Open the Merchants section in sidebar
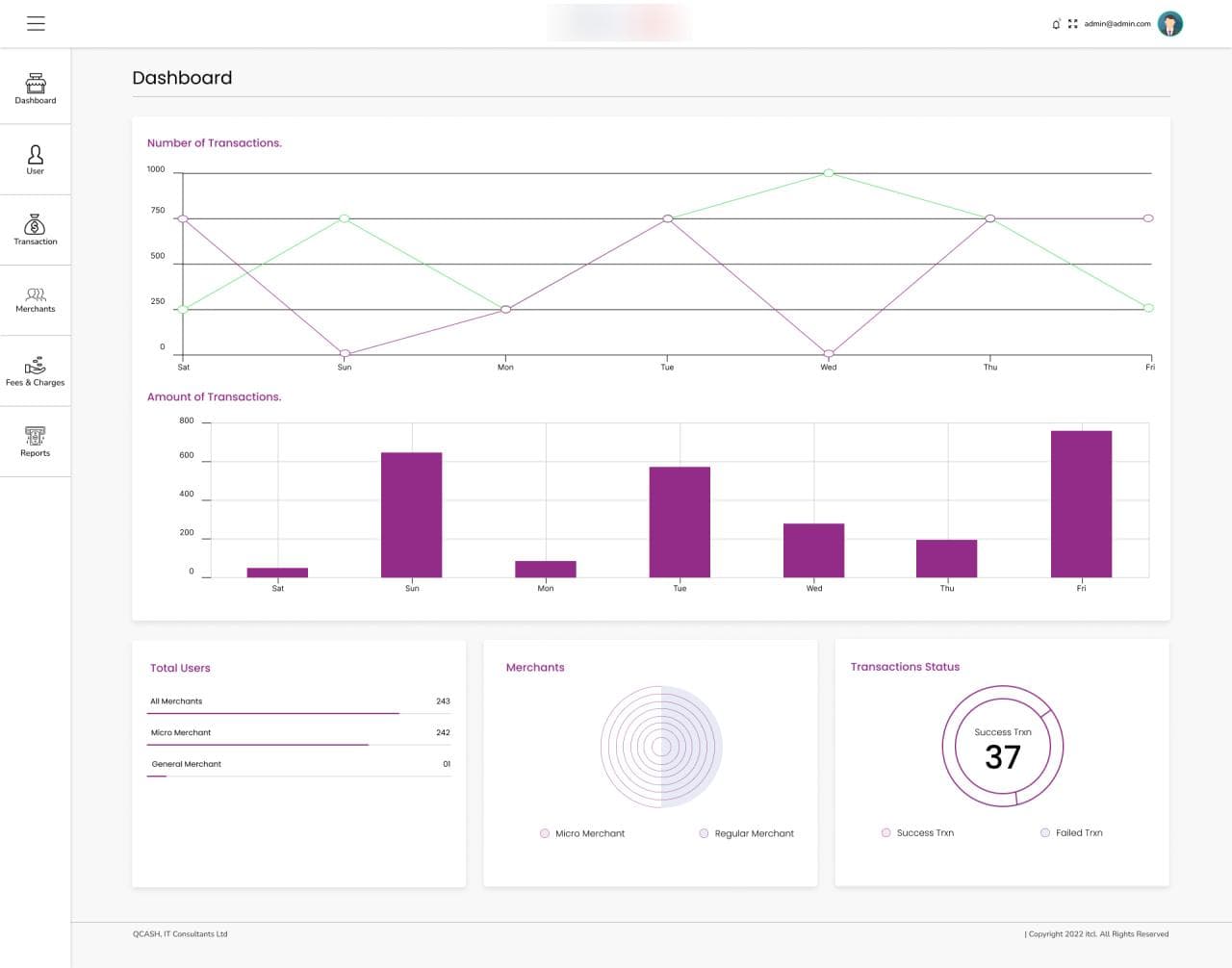1232x968 pixels. click(36, 300)
